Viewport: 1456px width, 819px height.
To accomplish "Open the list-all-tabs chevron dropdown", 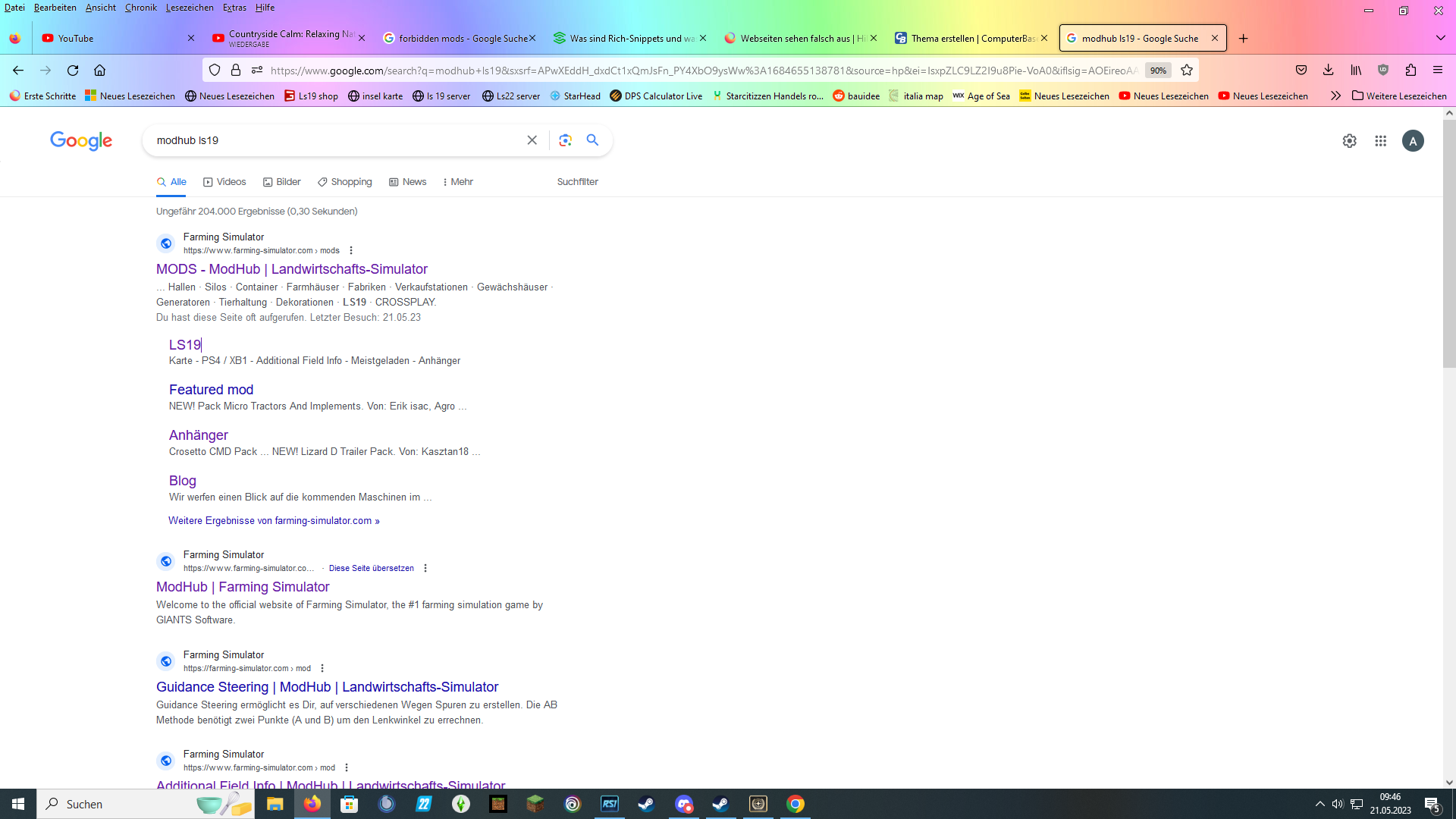I will coord(1440,38).
